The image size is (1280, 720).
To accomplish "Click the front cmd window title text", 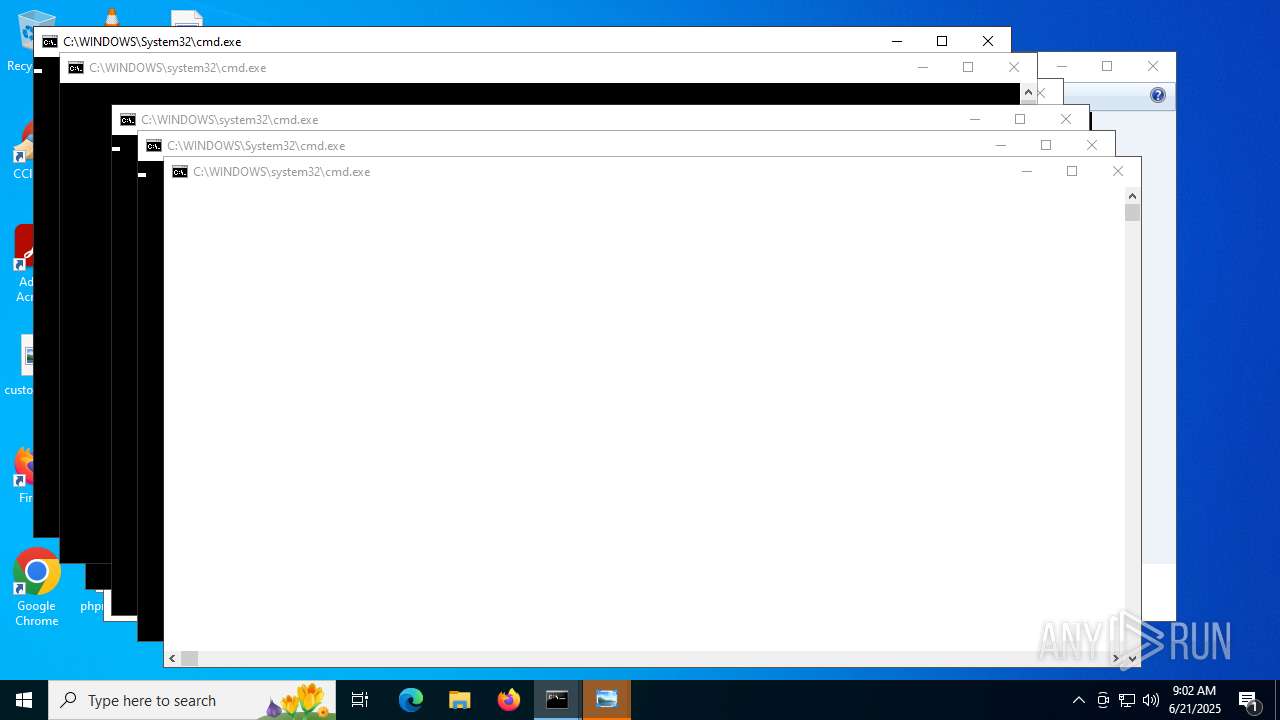I will (282, 172).
